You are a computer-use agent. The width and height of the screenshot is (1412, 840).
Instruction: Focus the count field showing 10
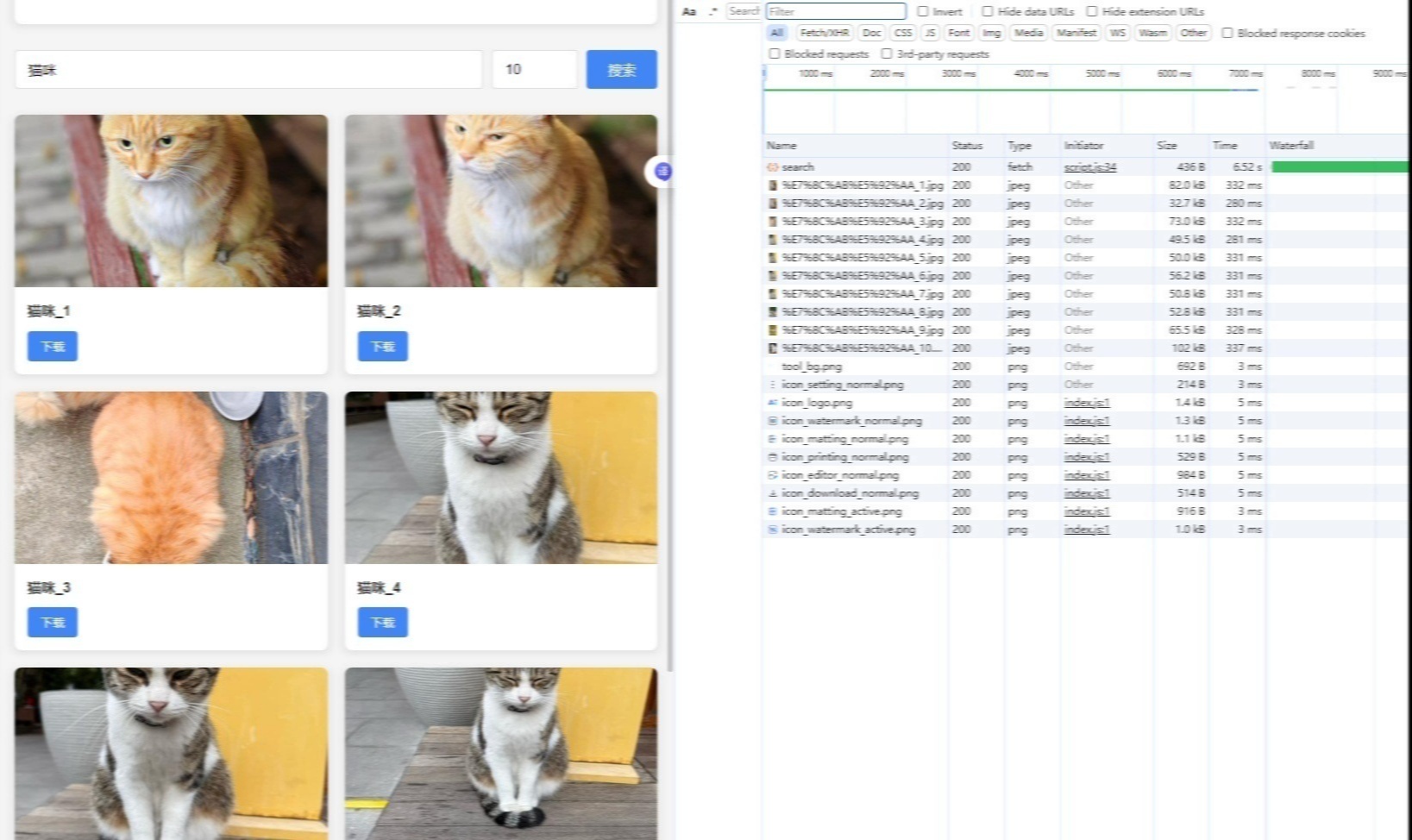(535, 70)
